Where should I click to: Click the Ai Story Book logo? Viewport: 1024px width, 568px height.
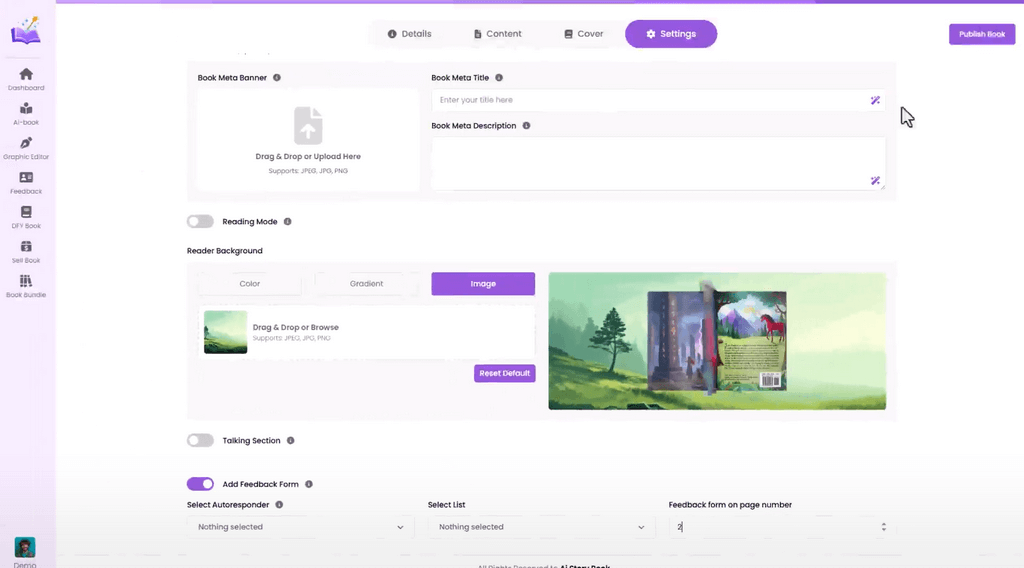click(x=26, y=30)
